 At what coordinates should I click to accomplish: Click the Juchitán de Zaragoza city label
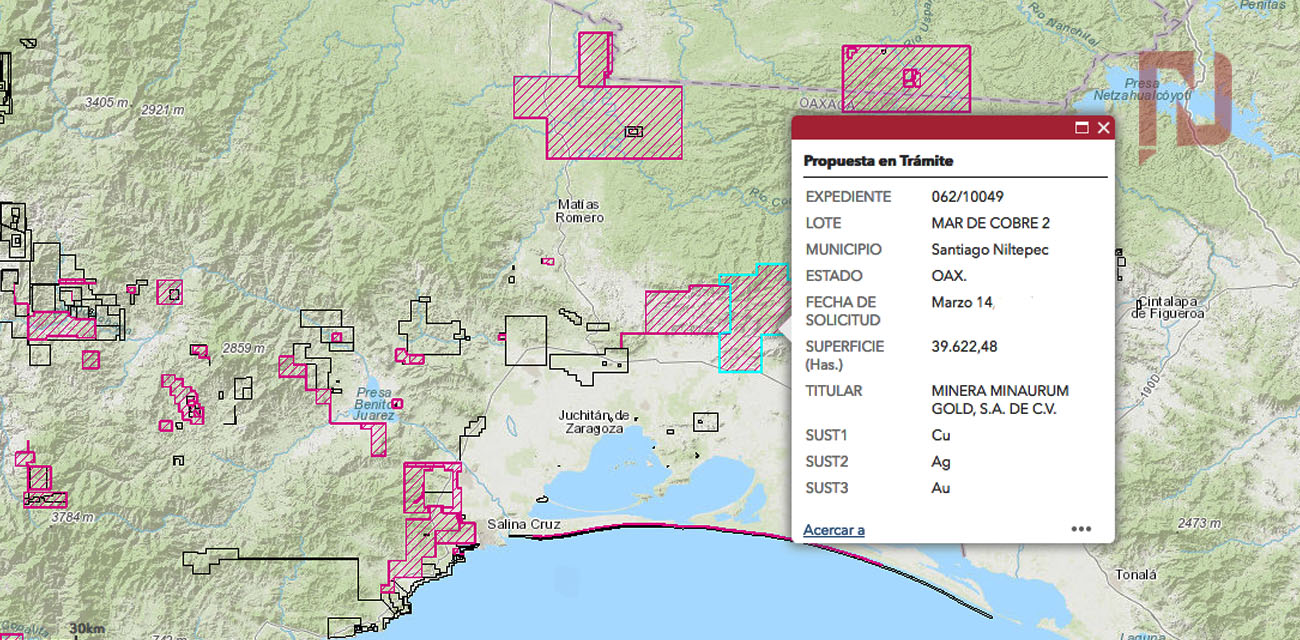[593, 421]
